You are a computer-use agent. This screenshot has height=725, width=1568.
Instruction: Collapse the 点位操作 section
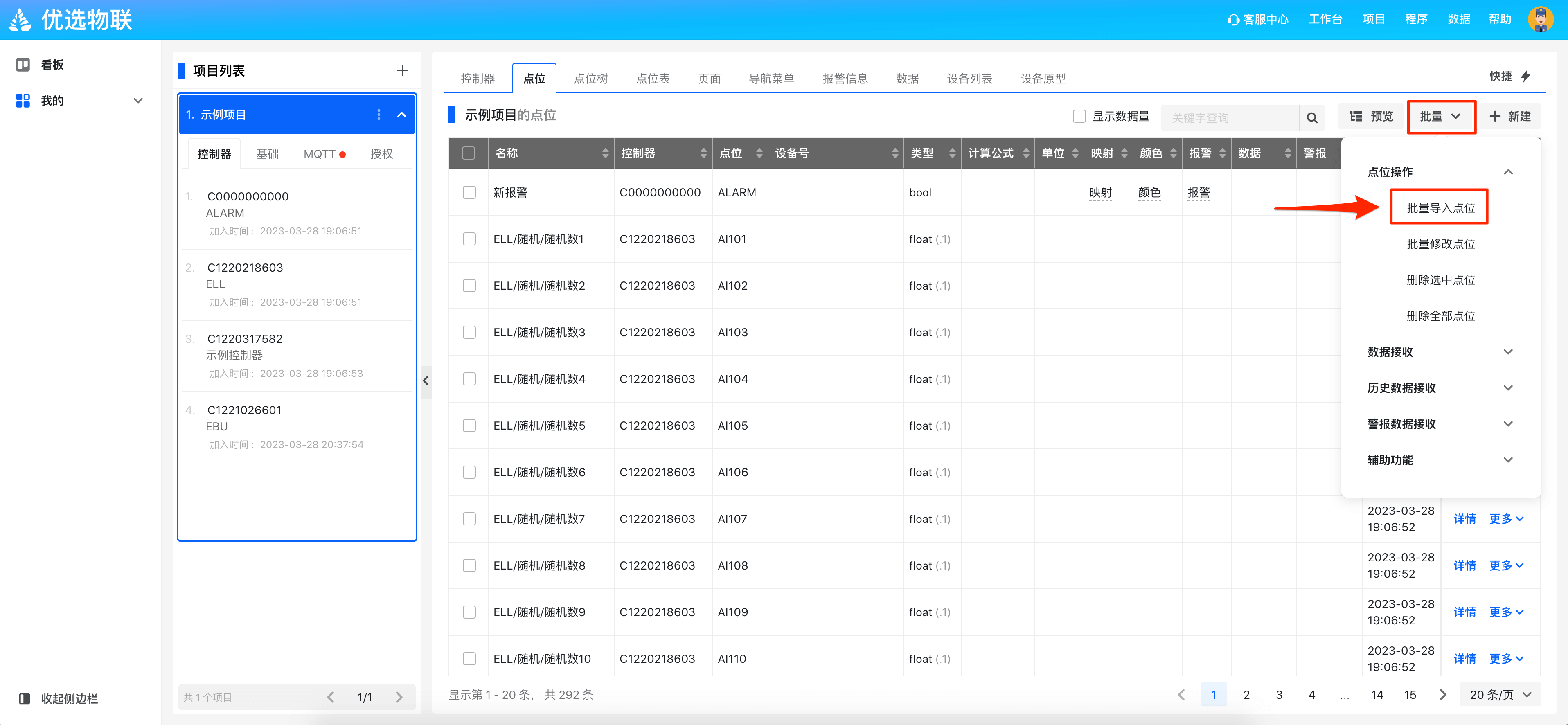point(1508,172)
